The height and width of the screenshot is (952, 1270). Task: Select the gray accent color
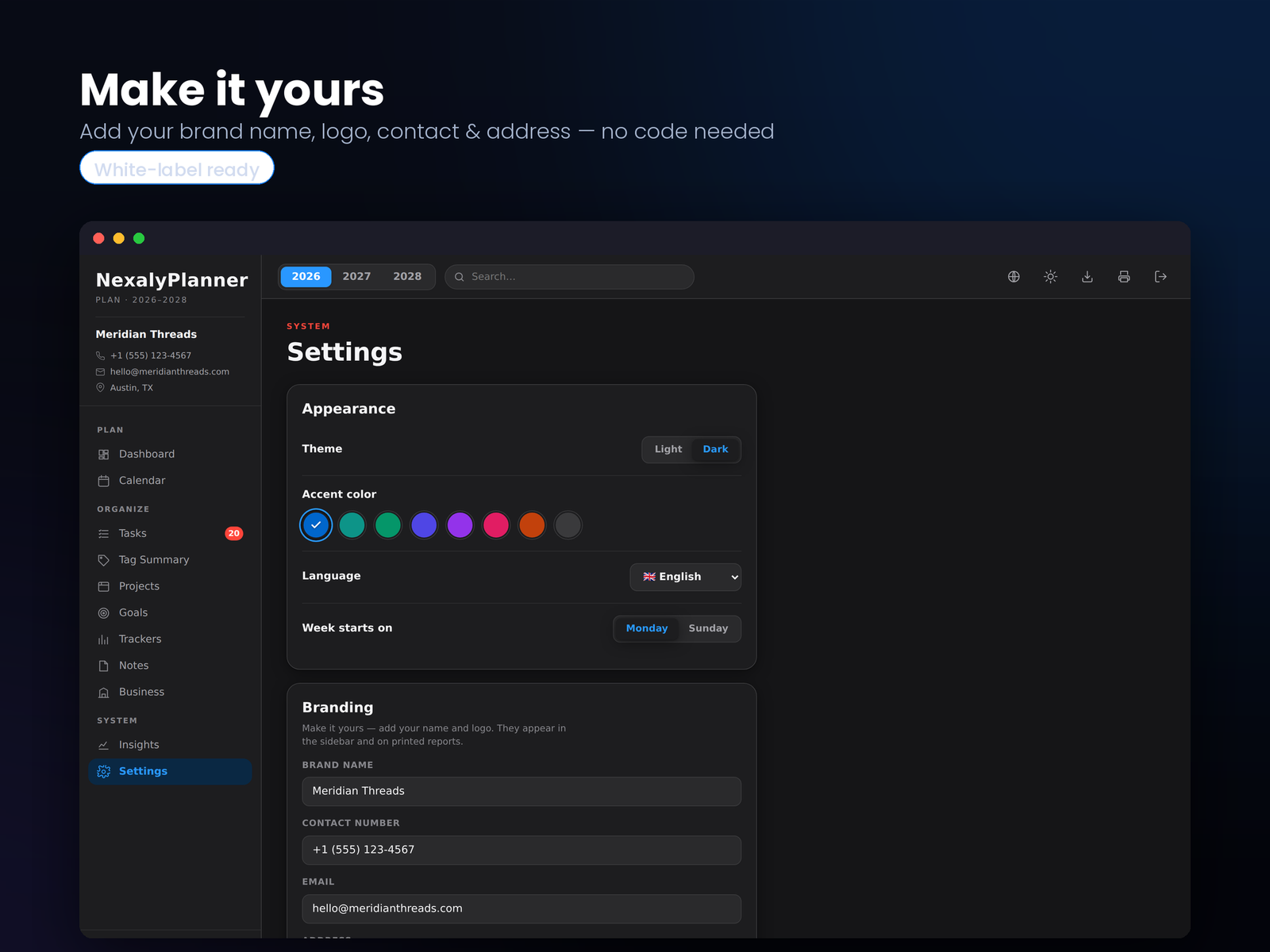(x=568, y=525)
